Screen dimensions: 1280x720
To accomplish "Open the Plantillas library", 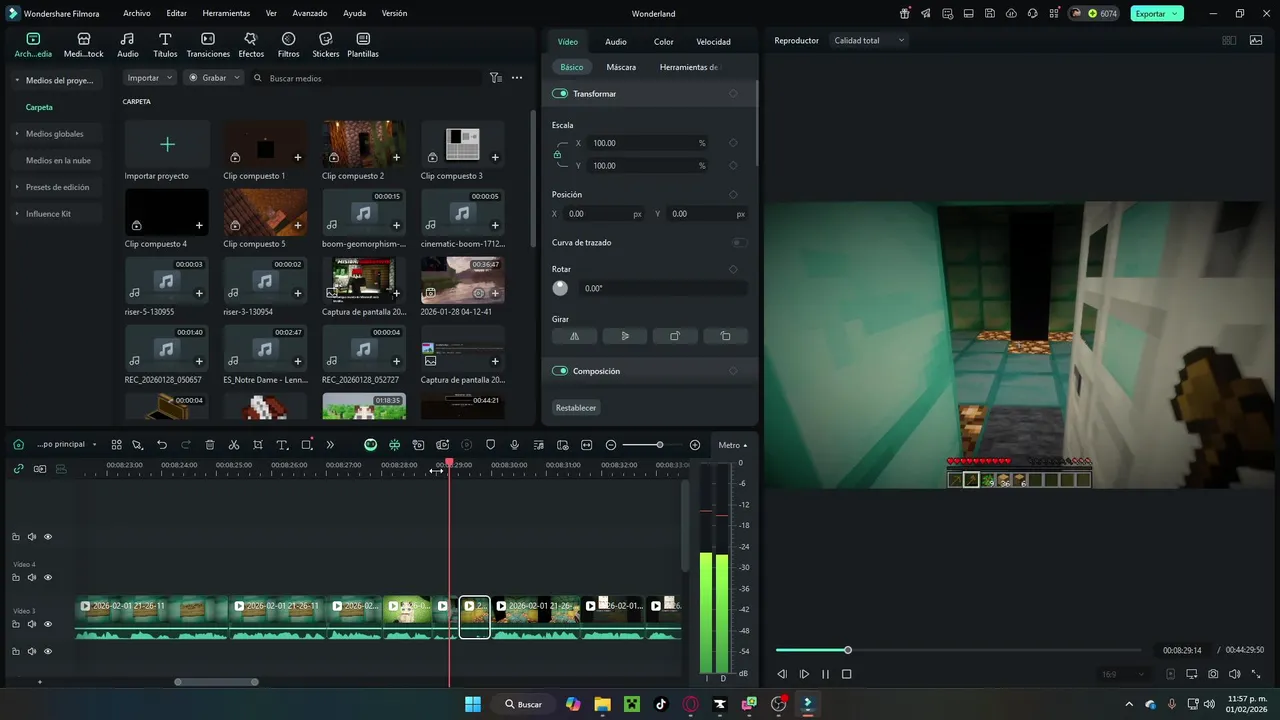I will click(363, 44).
